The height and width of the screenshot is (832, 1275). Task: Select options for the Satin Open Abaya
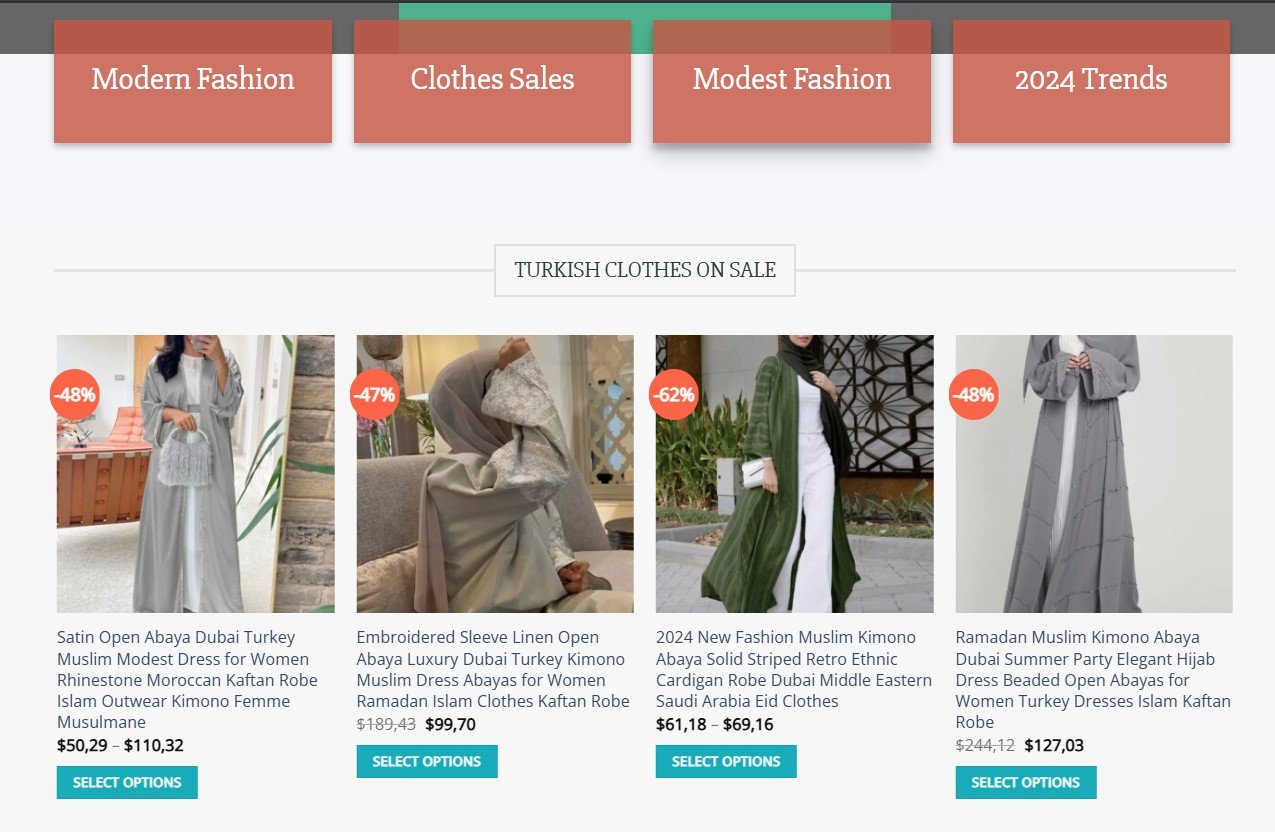(x=127, y=782)
